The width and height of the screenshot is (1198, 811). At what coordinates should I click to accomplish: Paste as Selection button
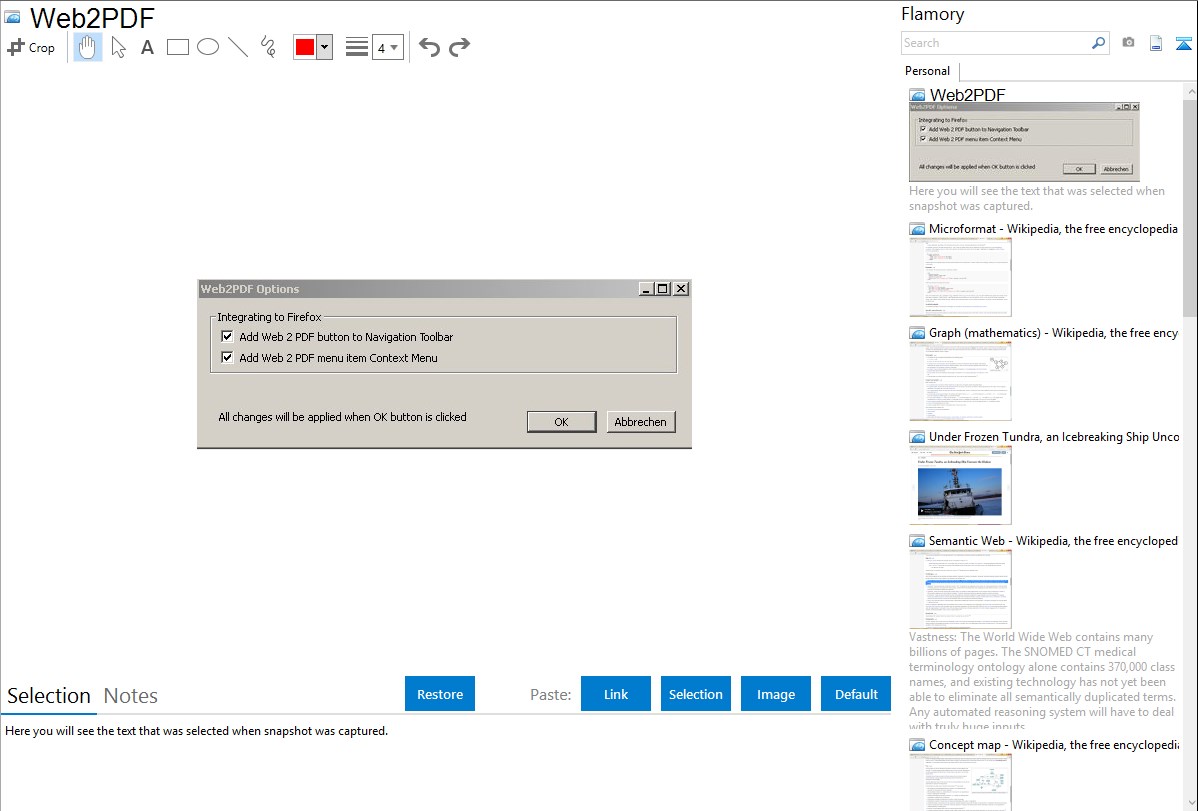(696, 694)
